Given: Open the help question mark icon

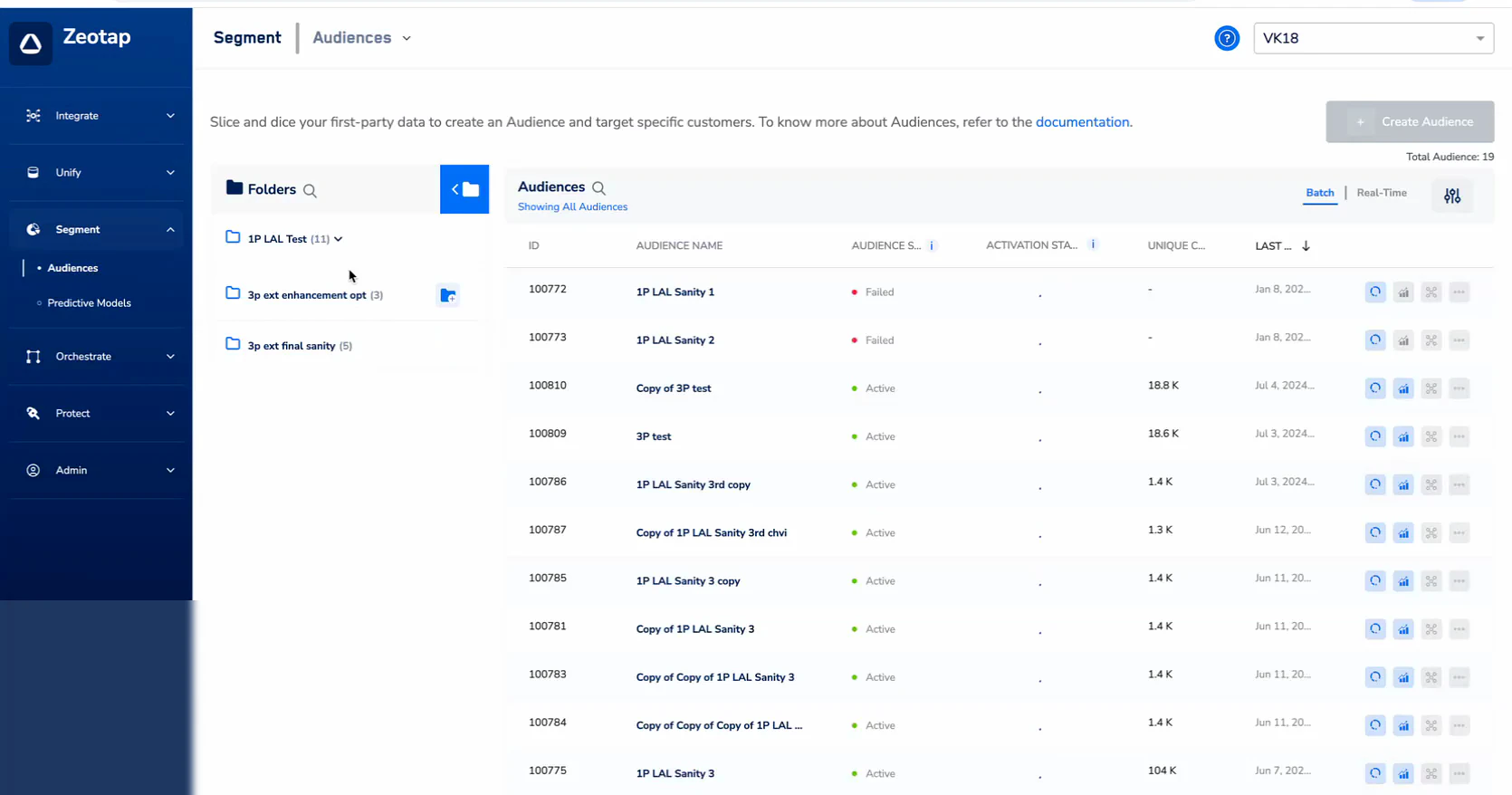Looking at the screenshot, I should (1227, 38).
